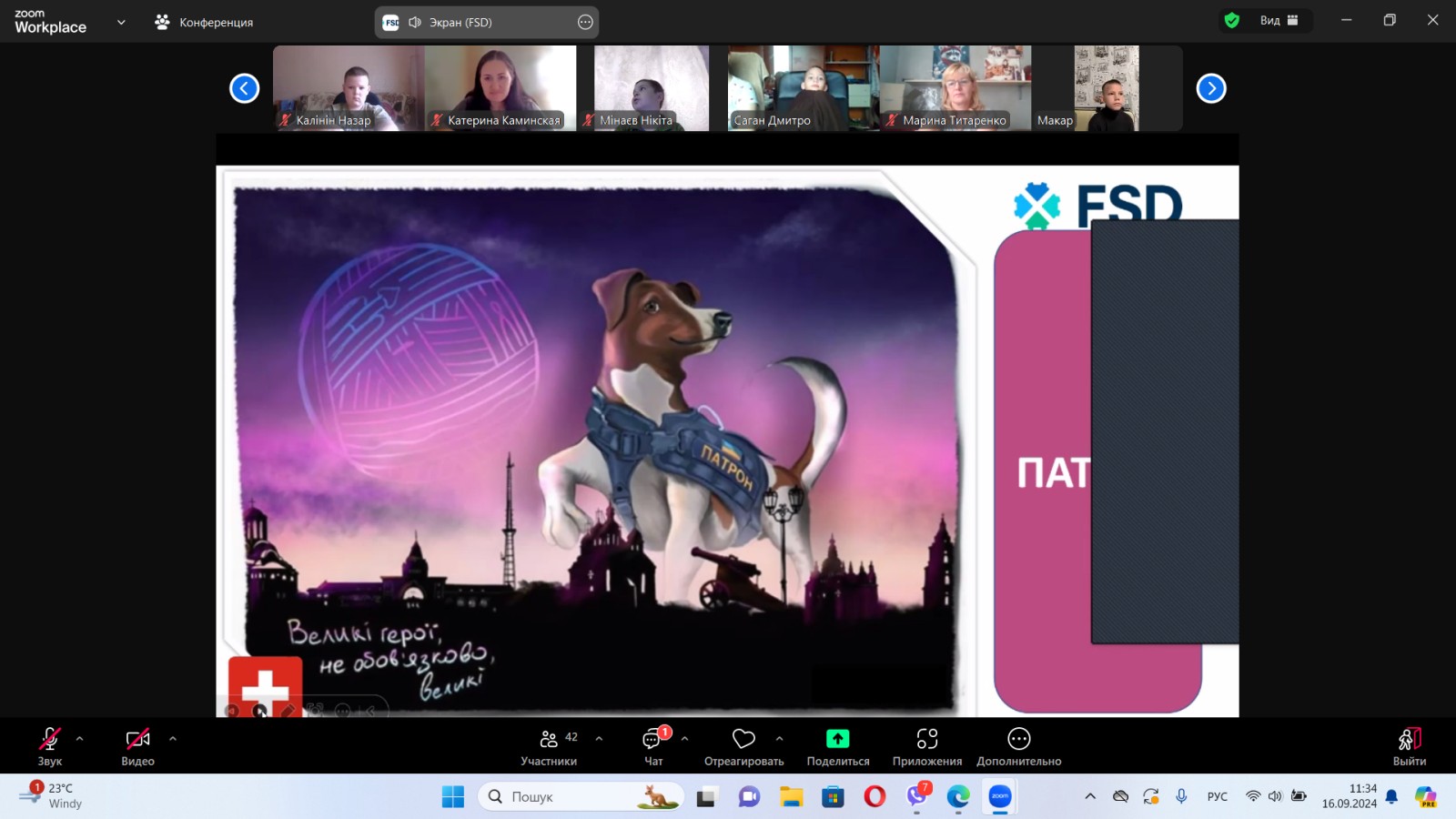Open the Windows Start menu
Viewport: 1456px width, 819px height.
pos(453,797)
